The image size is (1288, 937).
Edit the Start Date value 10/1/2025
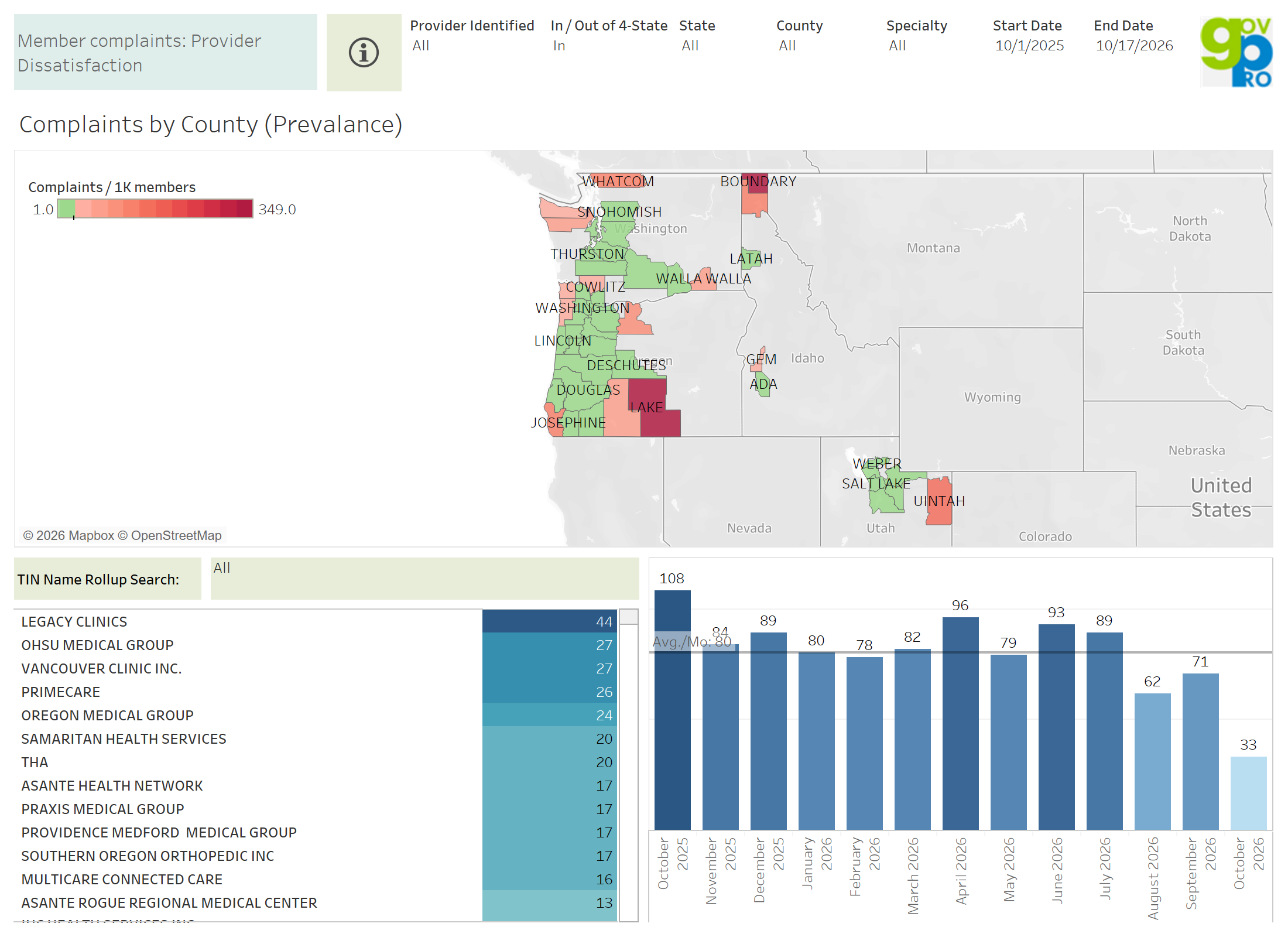[x=1029, y=46]
